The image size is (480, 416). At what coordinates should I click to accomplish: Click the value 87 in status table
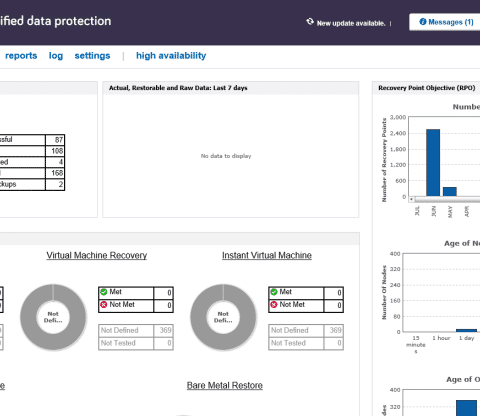pyautogui.click(x=59, y=140)
